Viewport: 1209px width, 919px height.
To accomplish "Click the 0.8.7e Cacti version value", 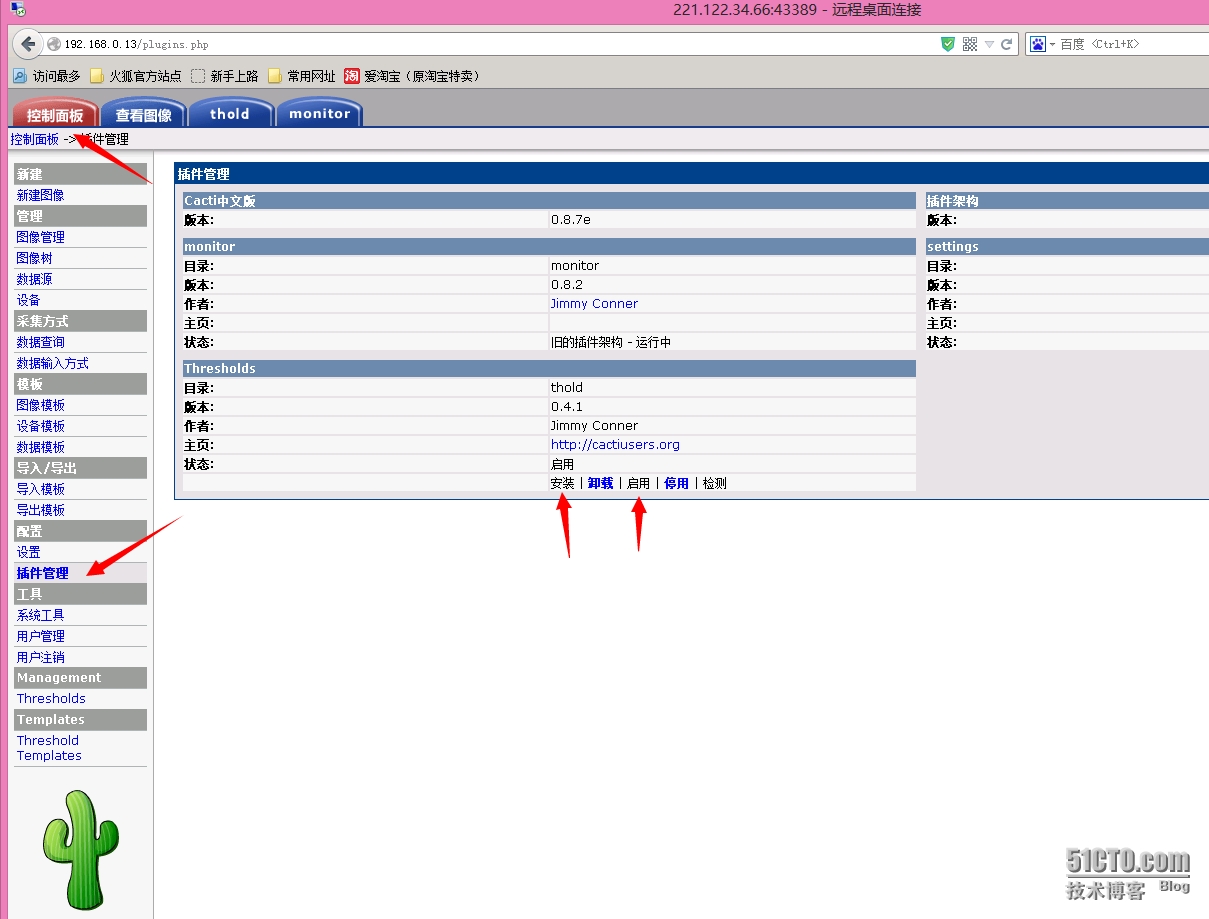I will point(569,220).
